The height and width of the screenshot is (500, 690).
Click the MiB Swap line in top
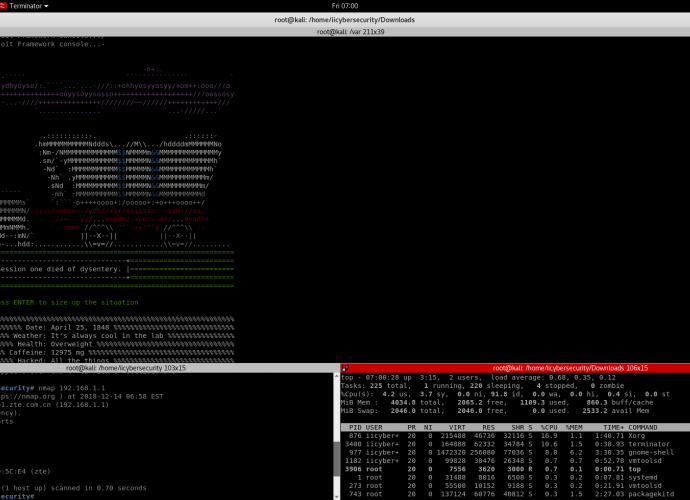(x=495, y=411)
